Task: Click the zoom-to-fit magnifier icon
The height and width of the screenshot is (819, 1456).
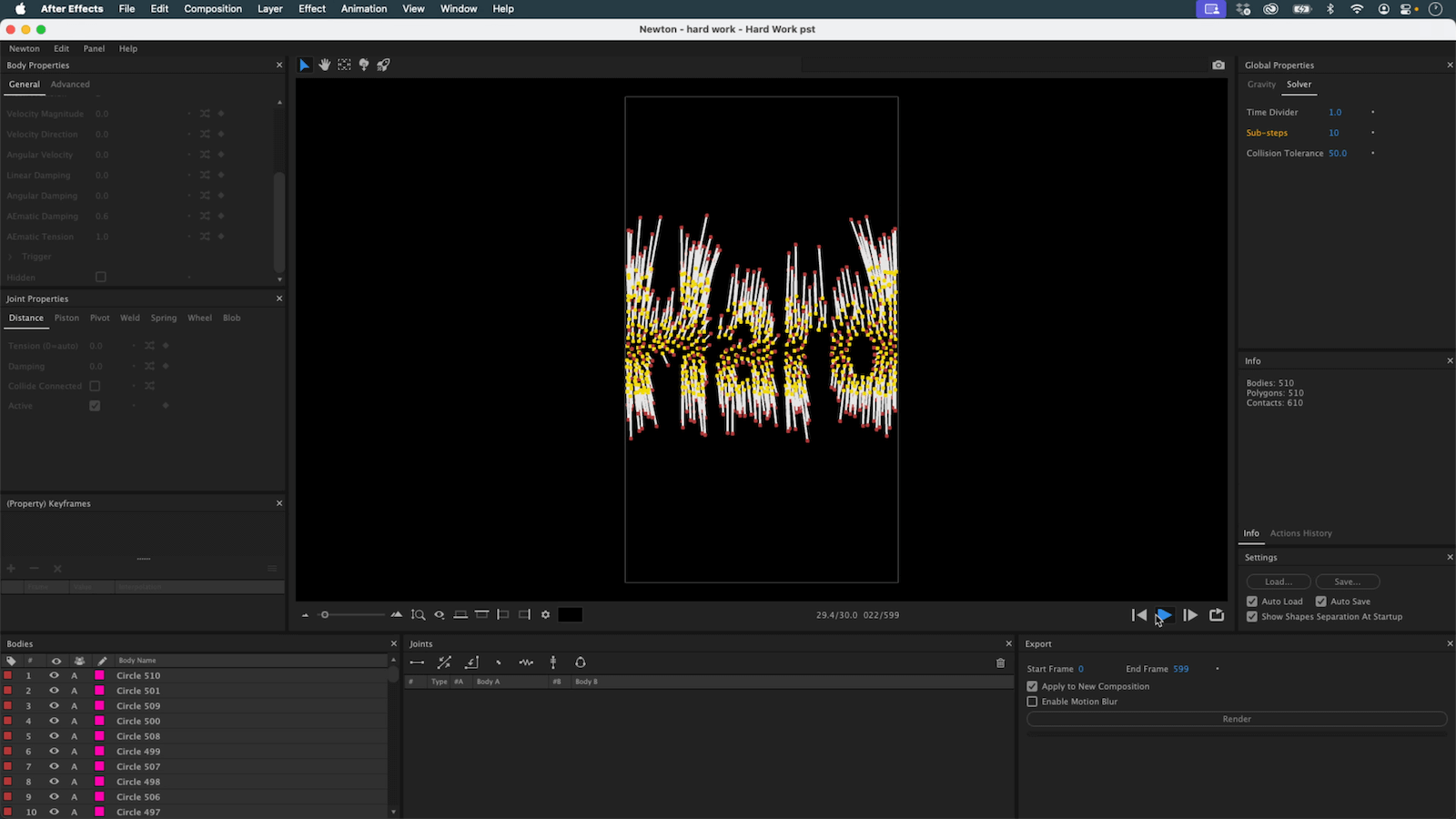Action: click(x=418, y=615)
